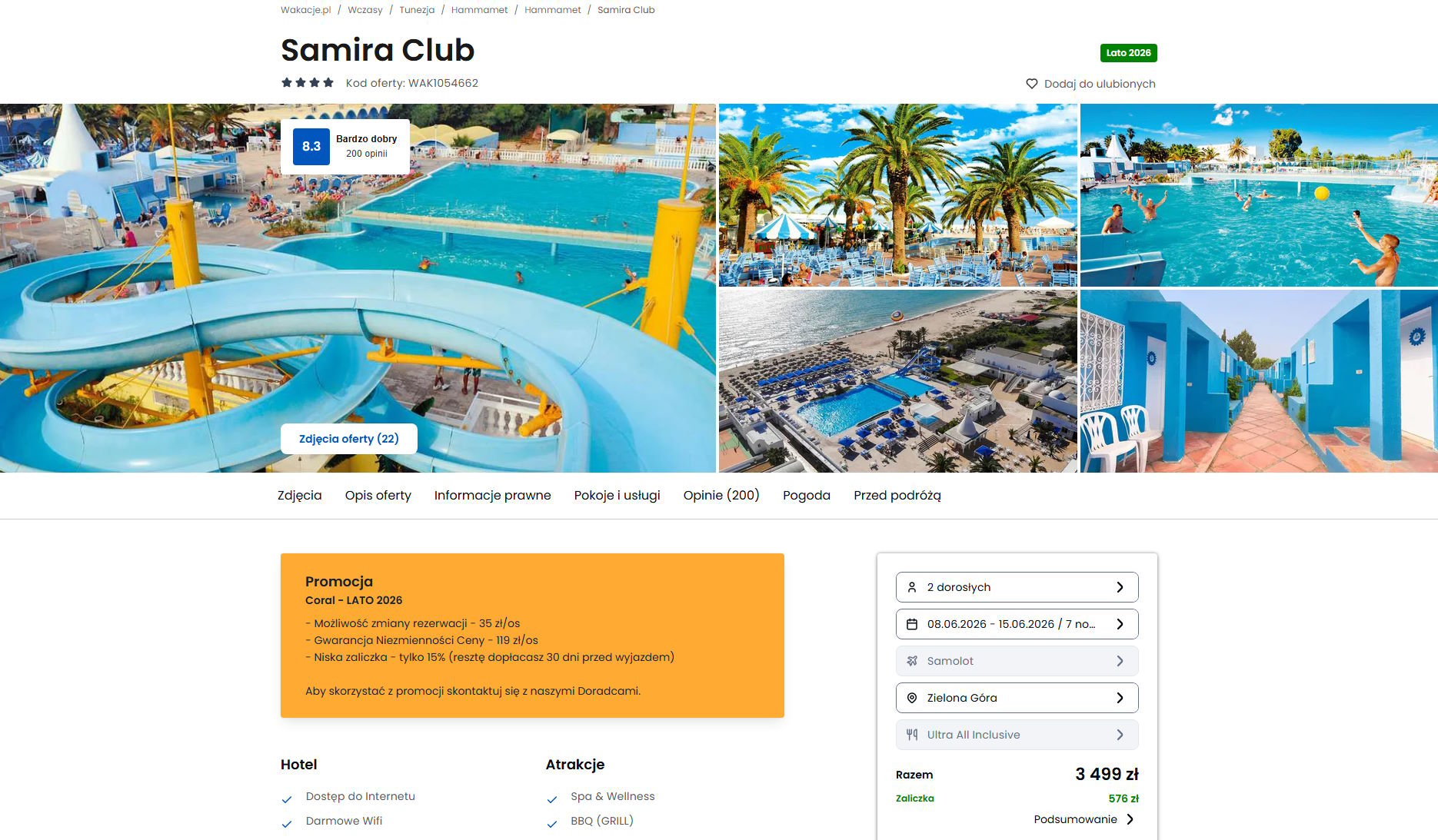Click the 8.3 rating score badge

click(x=311, y=147)
